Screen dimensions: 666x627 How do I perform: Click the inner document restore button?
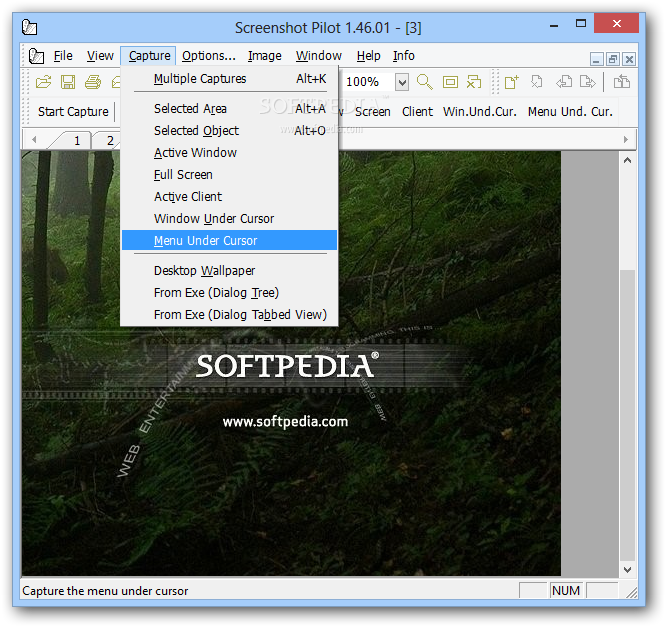[x=612, y=59]
